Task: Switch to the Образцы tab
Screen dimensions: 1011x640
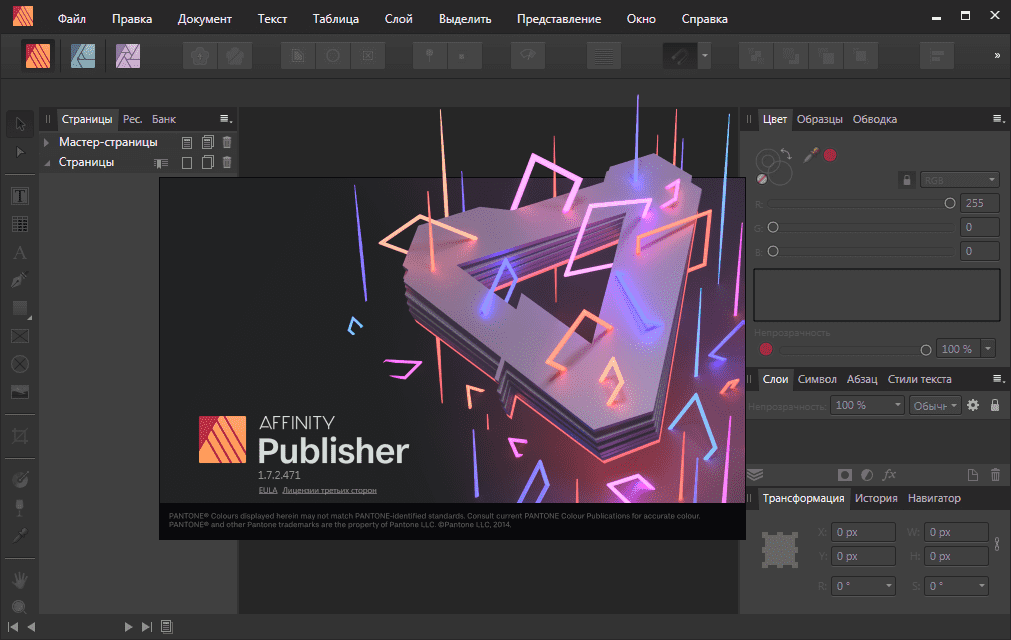Action: point(820,119)
